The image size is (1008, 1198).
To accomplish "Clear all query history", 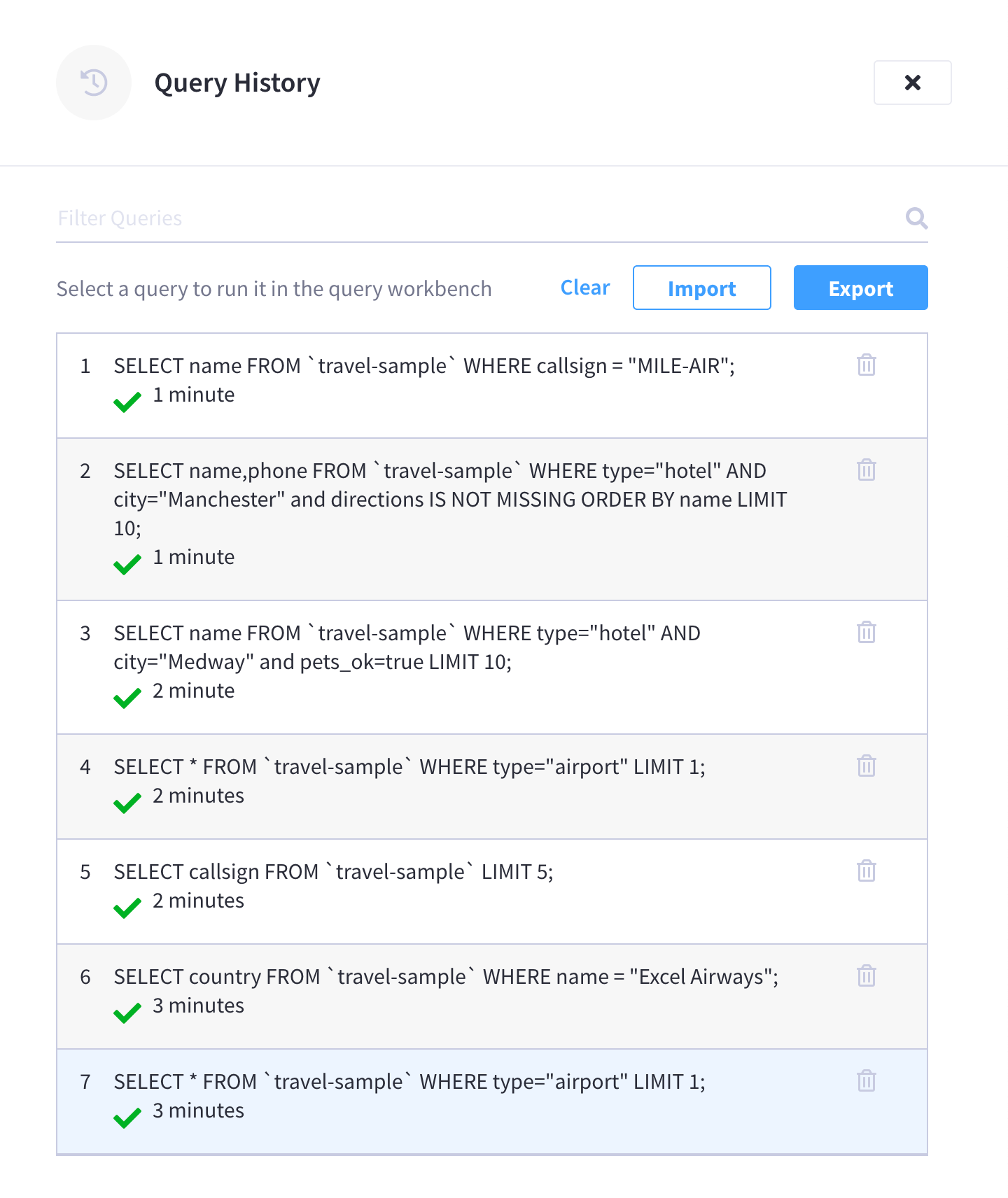I will (x=584, y=288).
